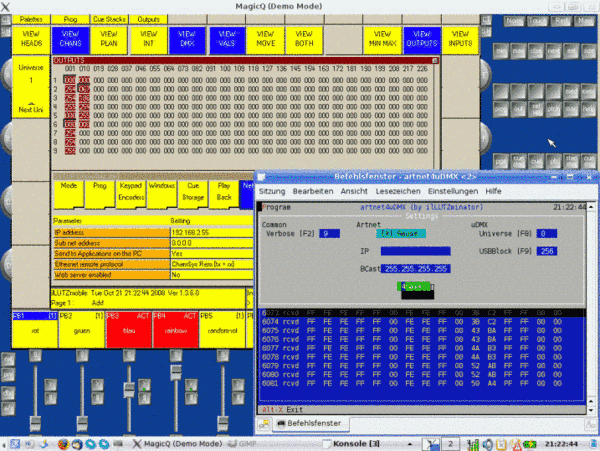
Task: Toggle the VIEW VALS button
Action: point(227,40)
